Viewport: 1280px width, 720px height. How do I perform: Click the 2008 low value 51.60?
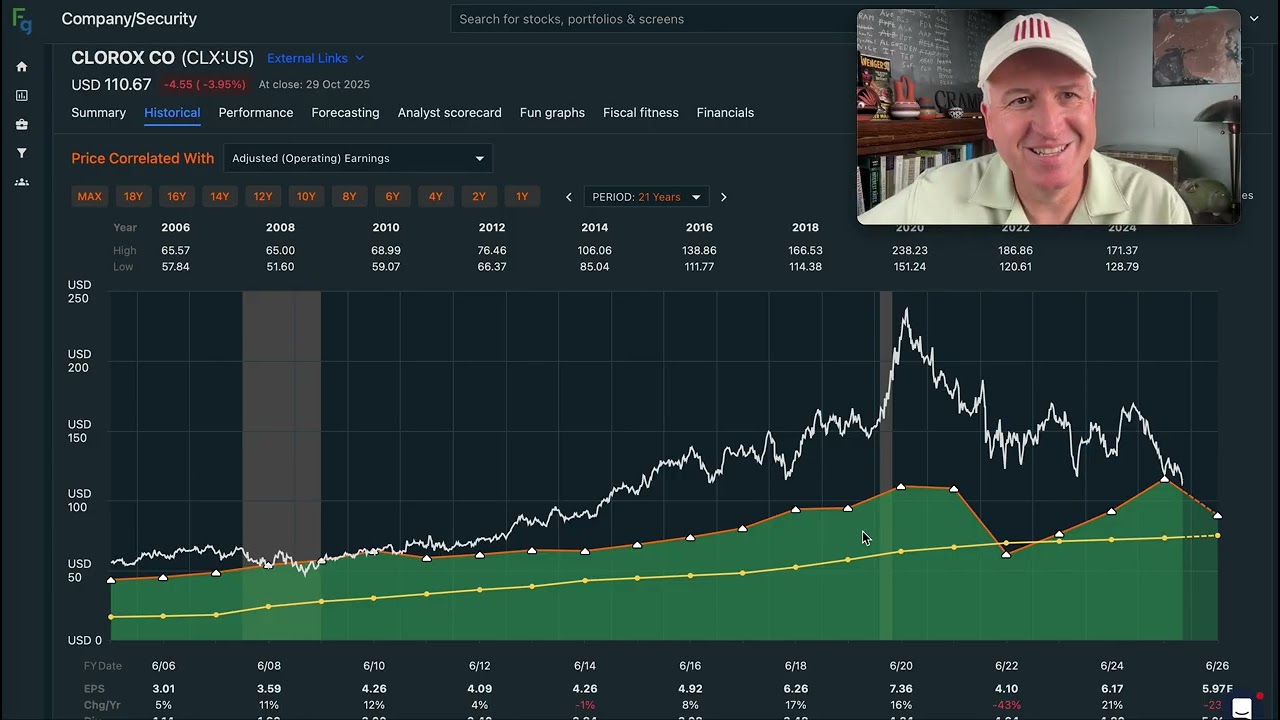(x=280, y=267)
